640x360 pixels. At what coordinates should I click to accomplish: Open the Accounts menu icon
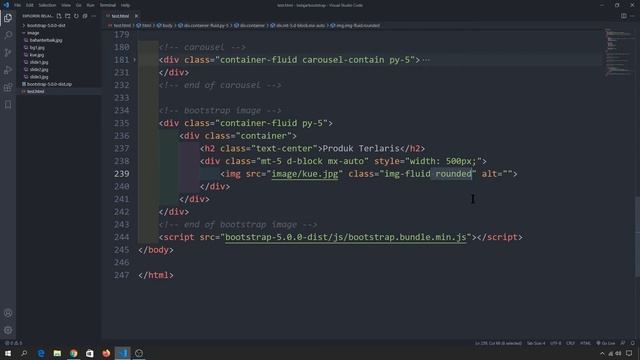pos(8,313)
